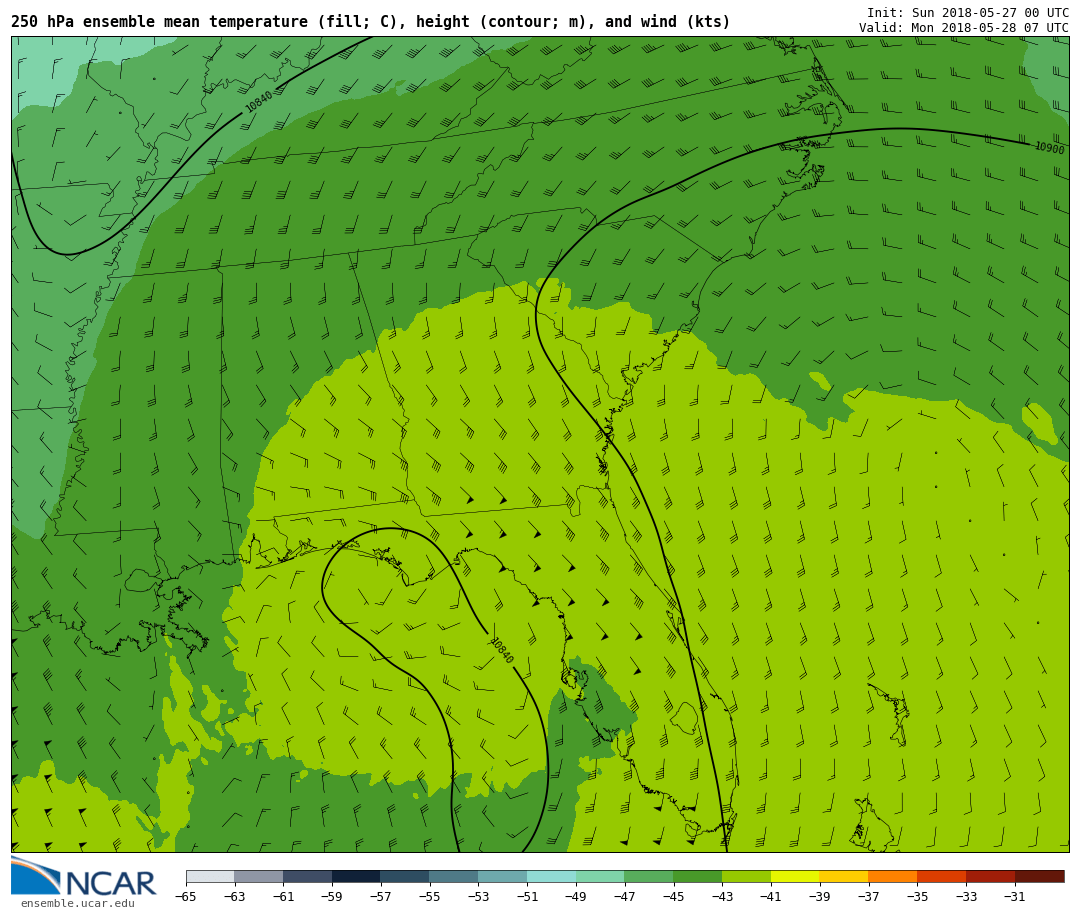Screen dimensions: 1080x915
Task: Click the -43 colorbar tick label
Action: (x=723, y=896)
